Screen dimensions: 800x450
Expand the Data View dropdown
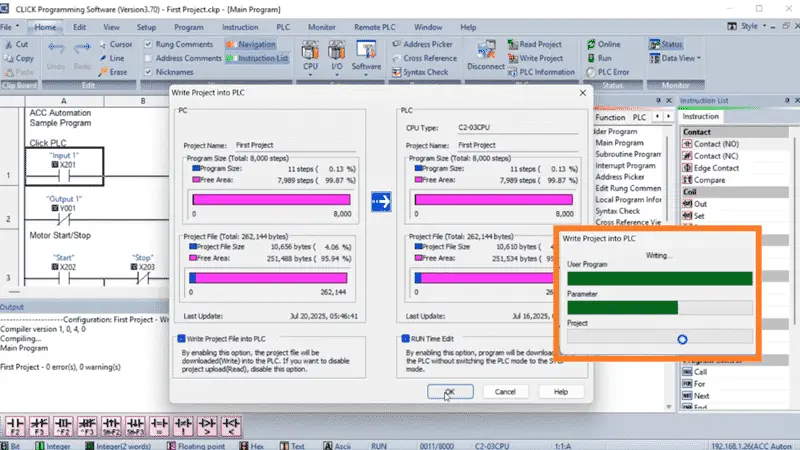pos(698,58)
